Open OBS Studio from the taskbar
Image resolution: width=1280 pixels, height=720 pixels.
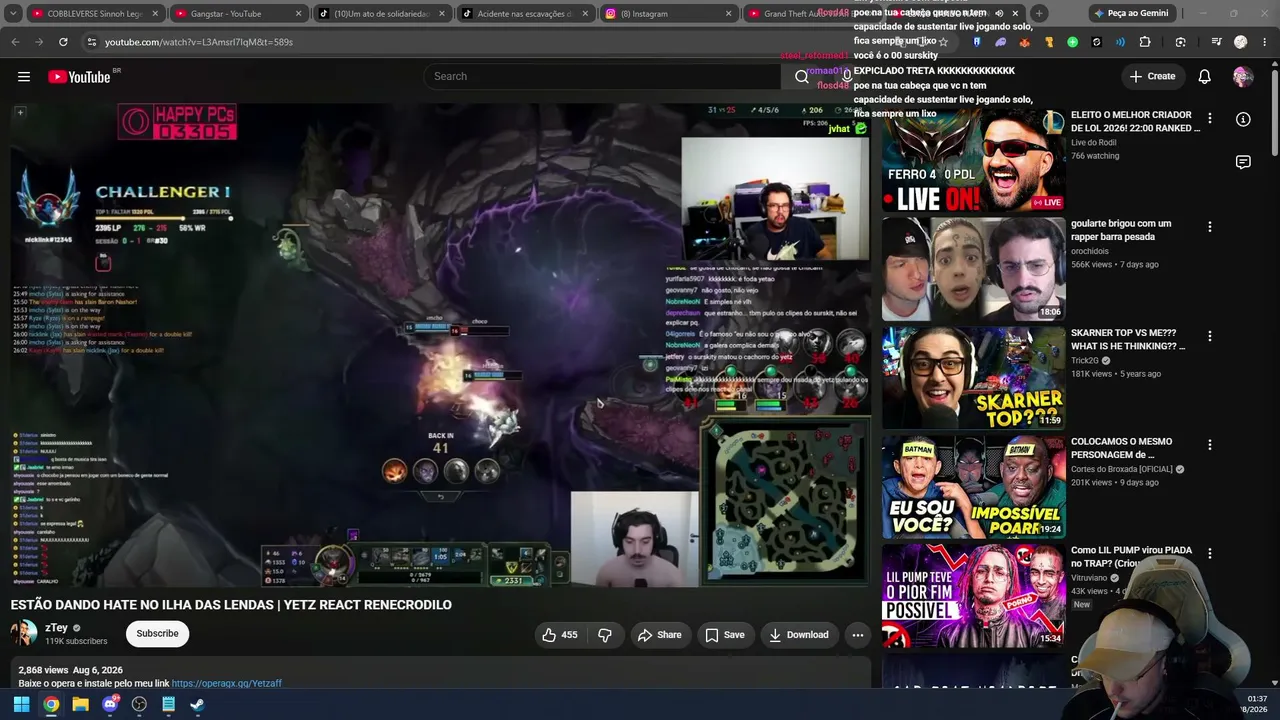click(139, 704)
